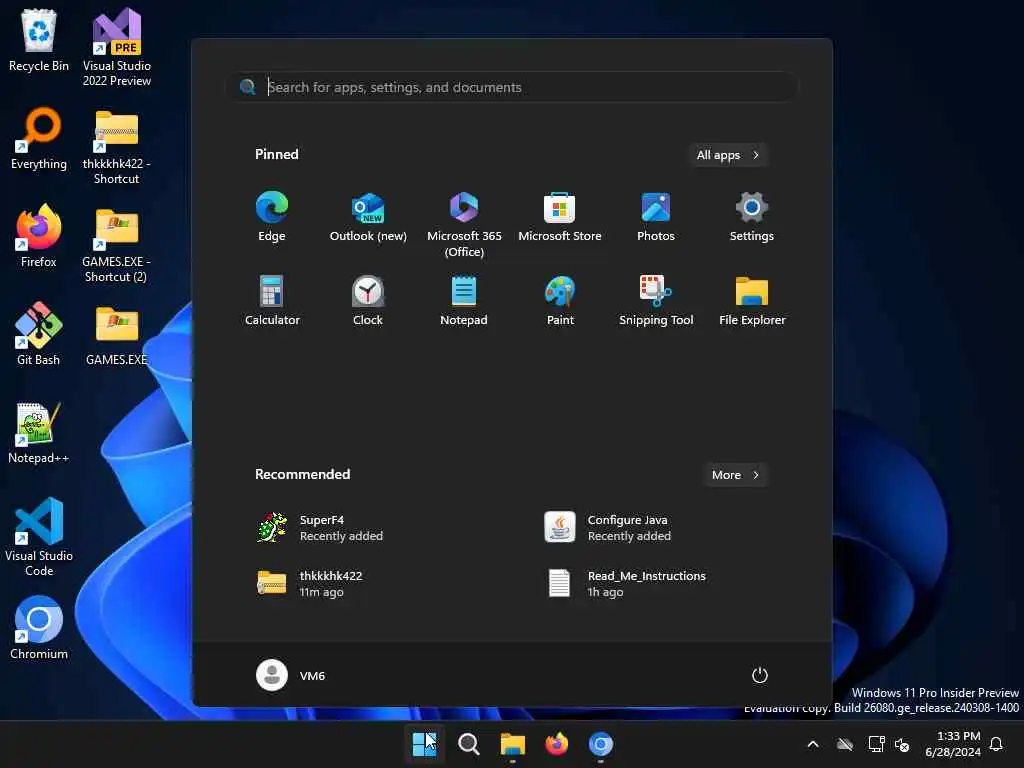Screen dimensions: 1024x768
Task: Switch to Firefox in the taskbar
Action: pos(556,744)
